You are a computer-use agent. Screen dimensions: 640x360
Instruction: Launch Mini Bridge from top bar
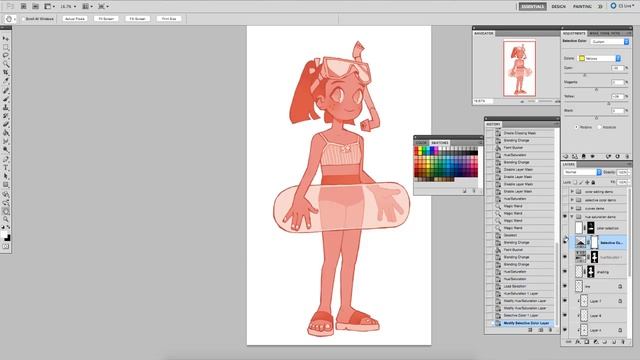click(x=36, y=7)
